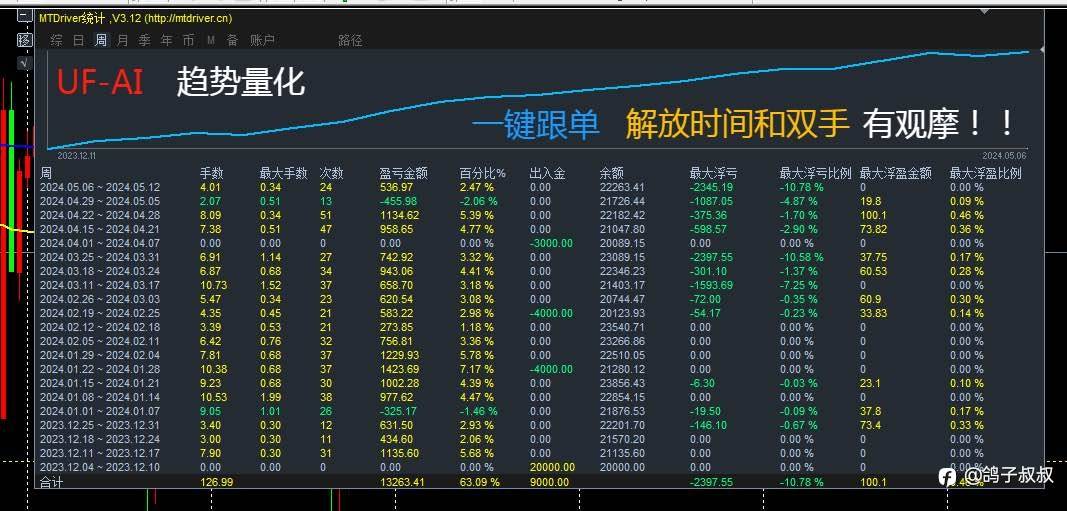Click the 周 column header
1067x511 pixels.
click(46, 174)
